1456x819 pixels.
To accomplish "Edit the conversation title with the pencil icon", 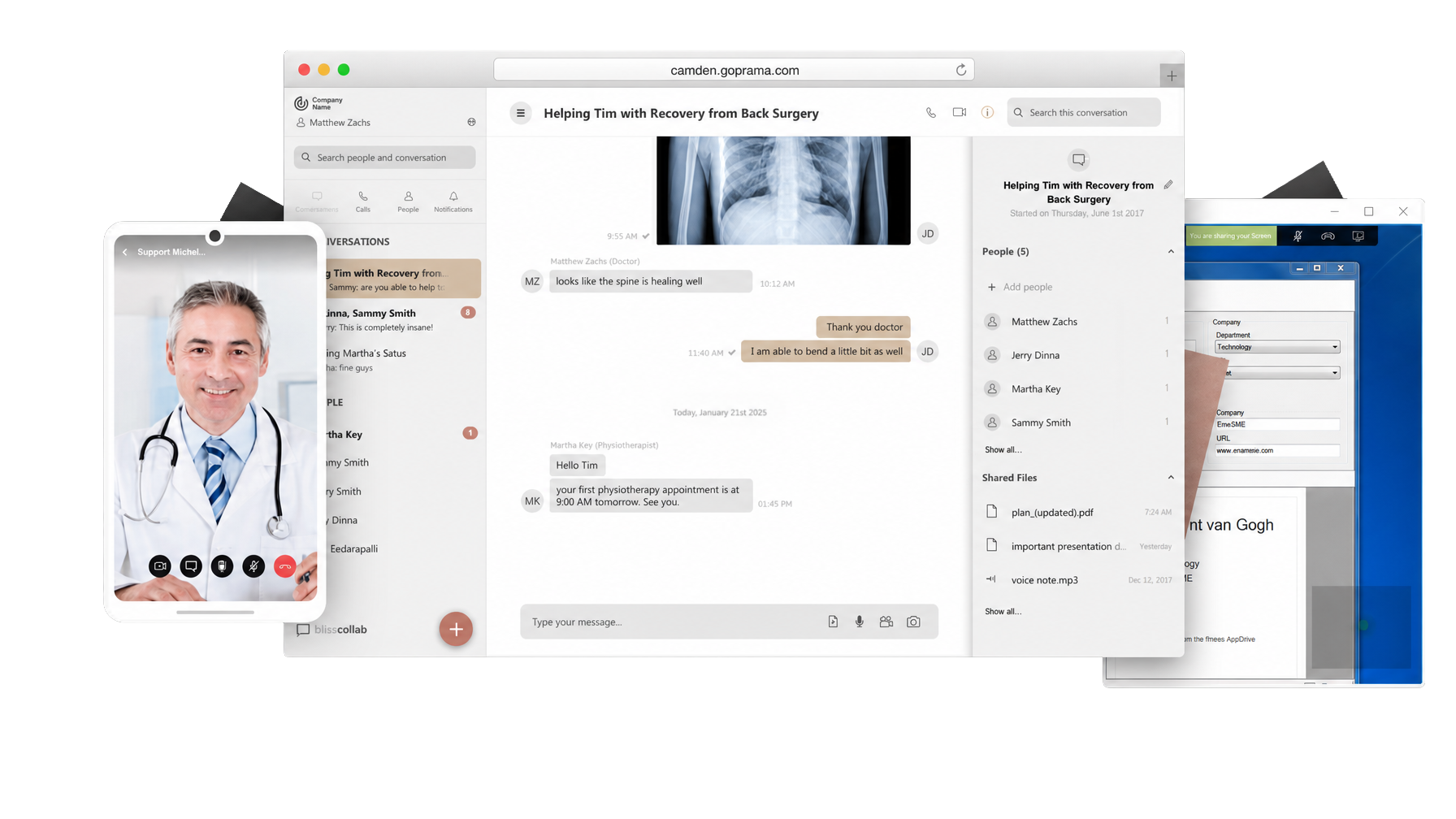I will (1168, 185).
